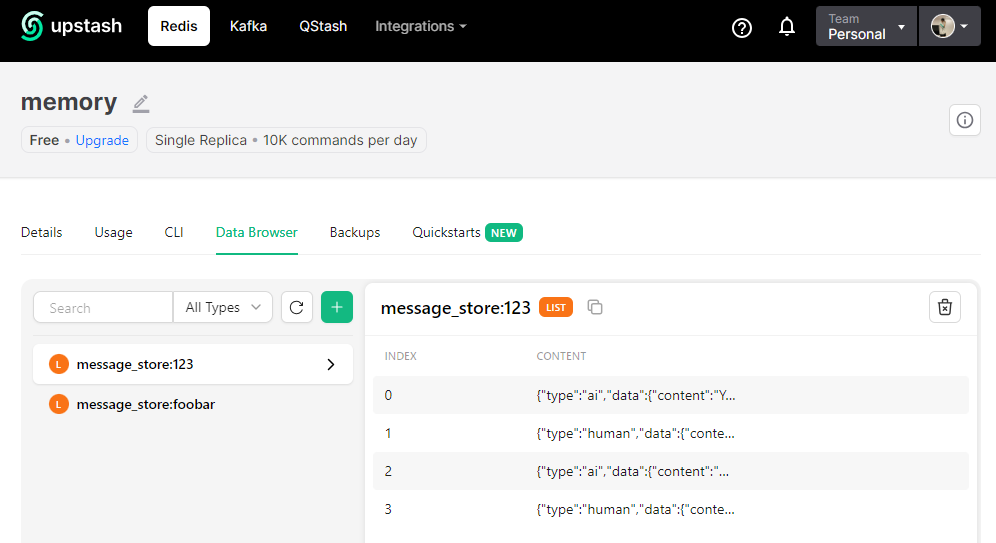Click the key Search field
Screen dimensions: 996x543
[x=103, y=307]
